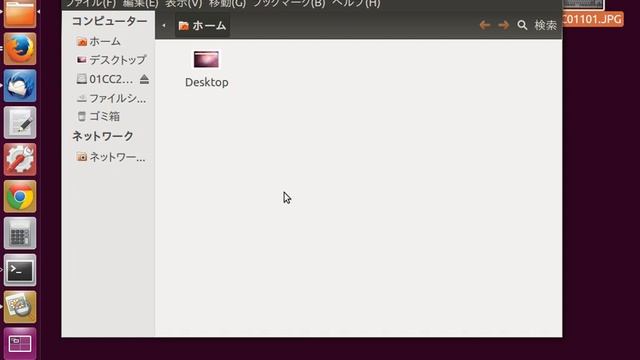Image resolution: width=640 pixels, height=360 pixels.
Task: Launch Google Chrome from the dock
Action: 20,196
